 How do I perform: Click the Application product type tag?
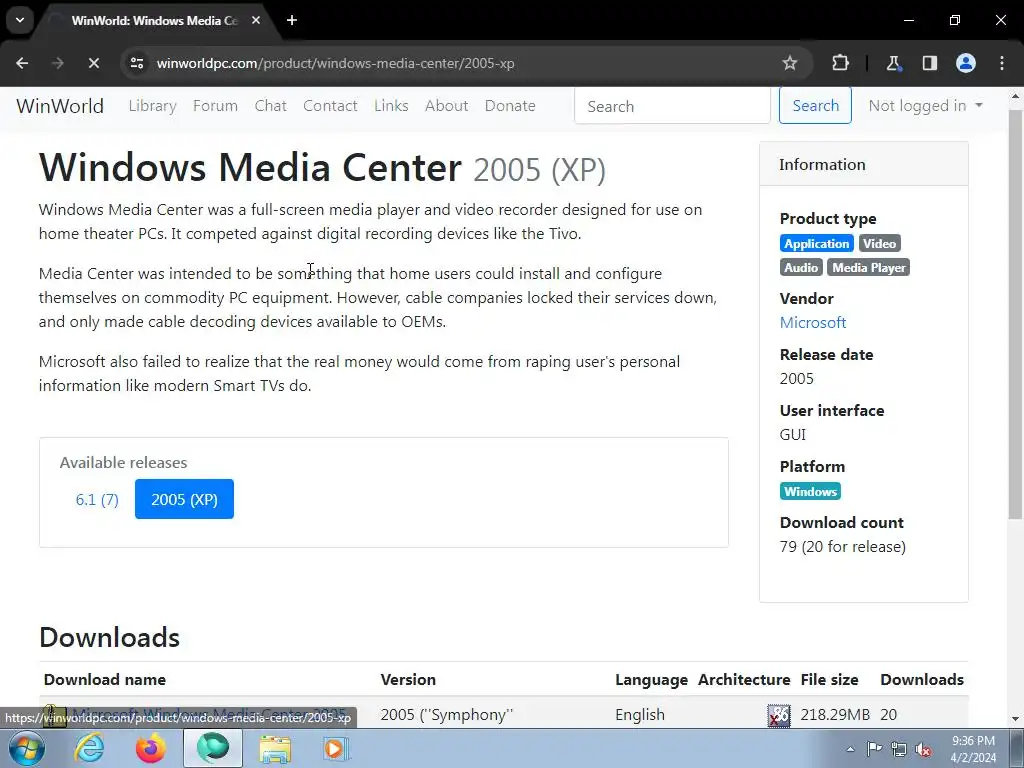(x=816, y=244)
